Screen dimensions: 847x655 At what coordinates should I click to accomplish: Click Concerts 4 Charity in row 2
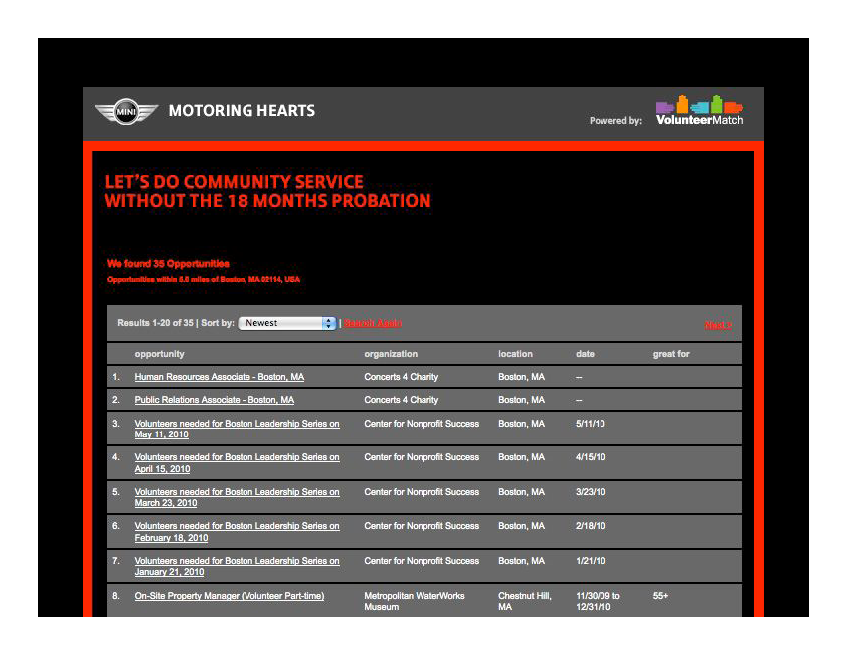(401, 400)
